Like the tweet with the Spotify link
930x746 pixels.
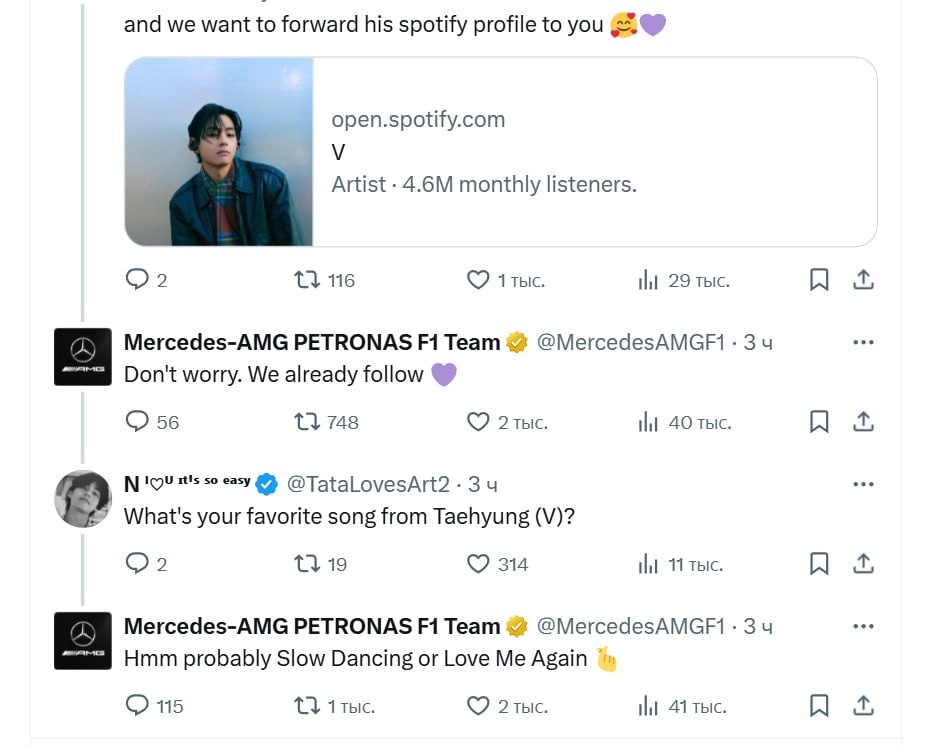pos(479,280)
